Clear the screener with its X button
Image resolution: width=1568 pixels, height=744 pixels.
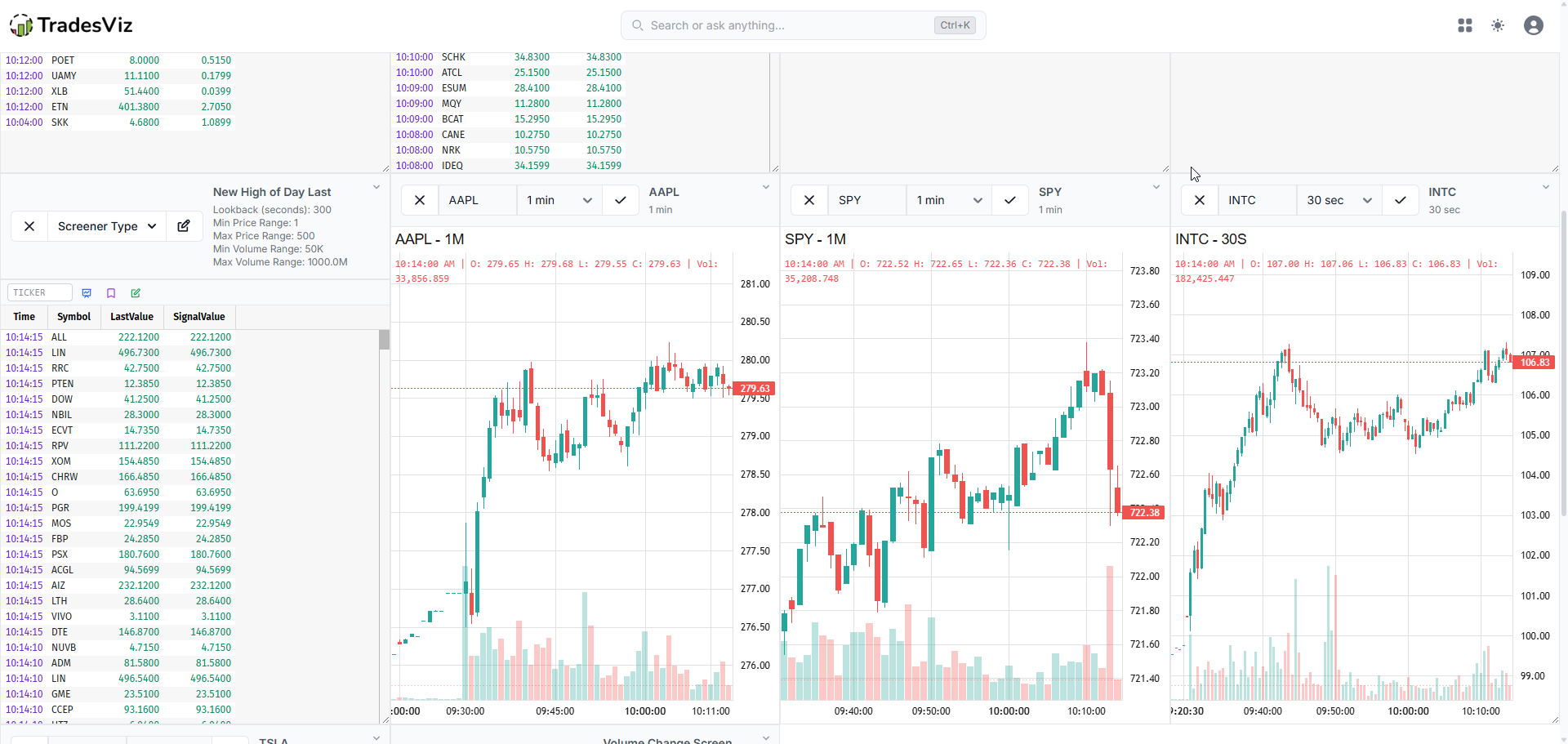pyautogui.click(x=29, y=226)
